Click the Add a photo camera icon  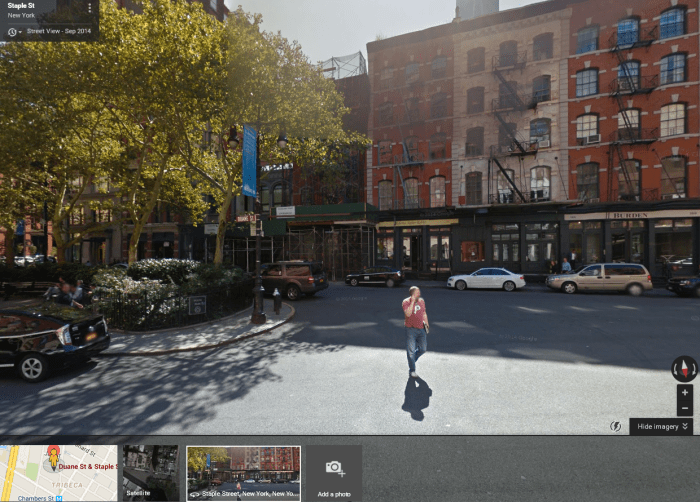pyautogui.click(x=334, y=468)
